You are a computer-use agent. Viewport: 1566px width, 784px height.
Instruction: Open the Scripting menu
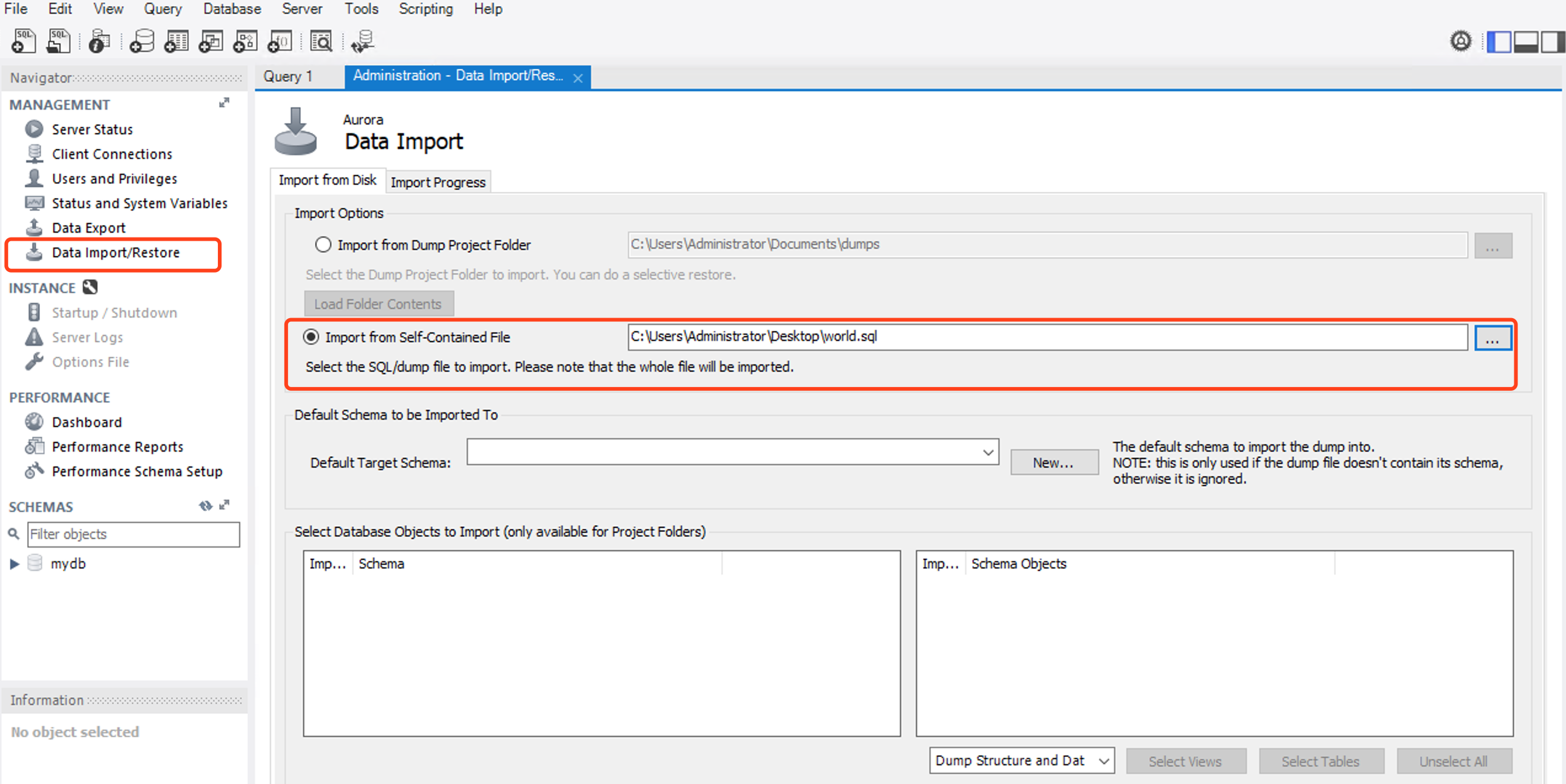point(425,9)
